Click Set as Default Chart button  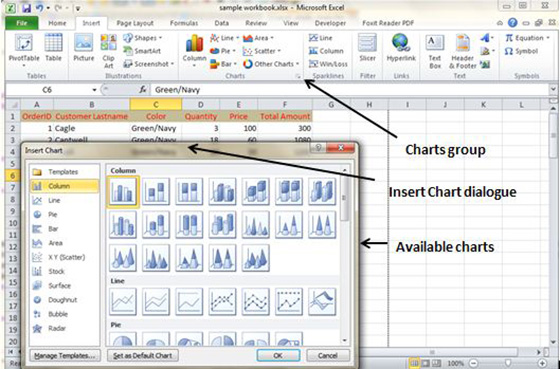tap(142, 355)
